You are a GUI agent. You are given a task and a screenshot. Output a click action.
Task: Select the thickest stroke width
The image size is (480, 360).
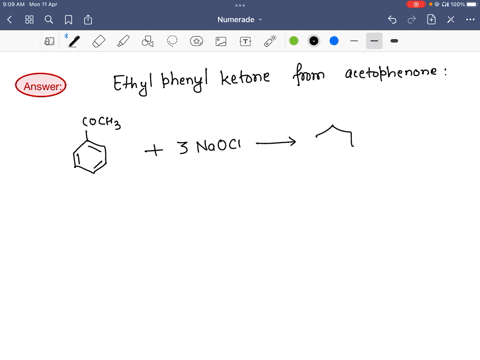click(394, 41)
